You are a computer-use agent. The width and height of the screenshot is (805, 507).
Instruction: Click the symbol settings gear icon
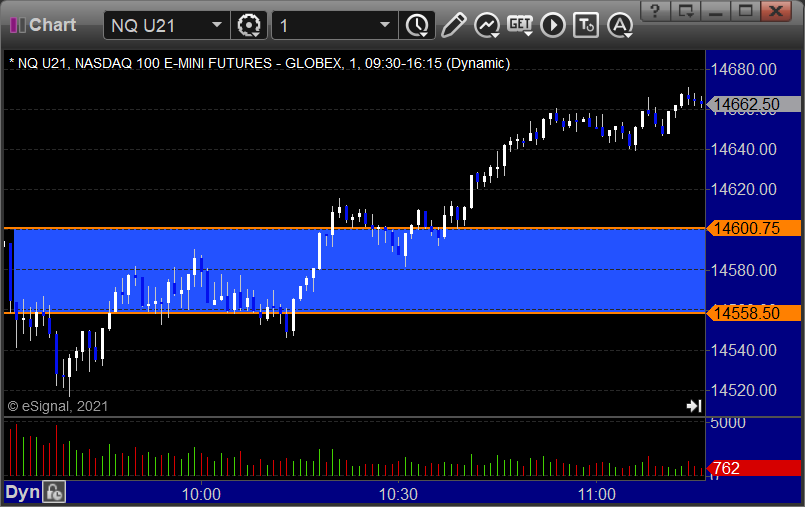[x=249, y=25]
